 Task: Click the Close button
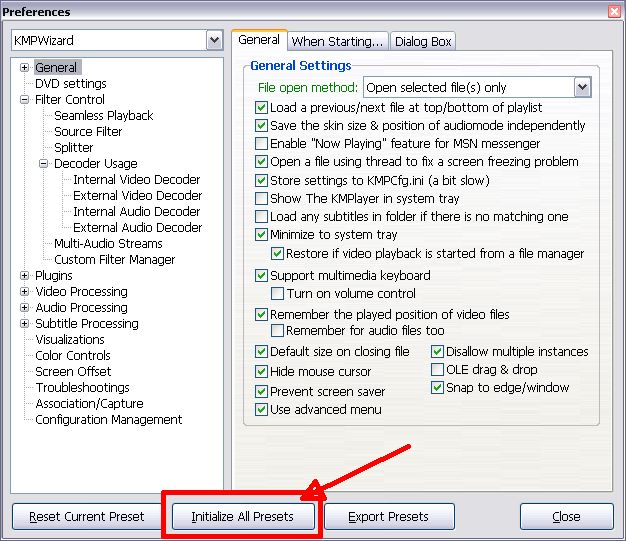pyautogui.click(x=567, y=517)
